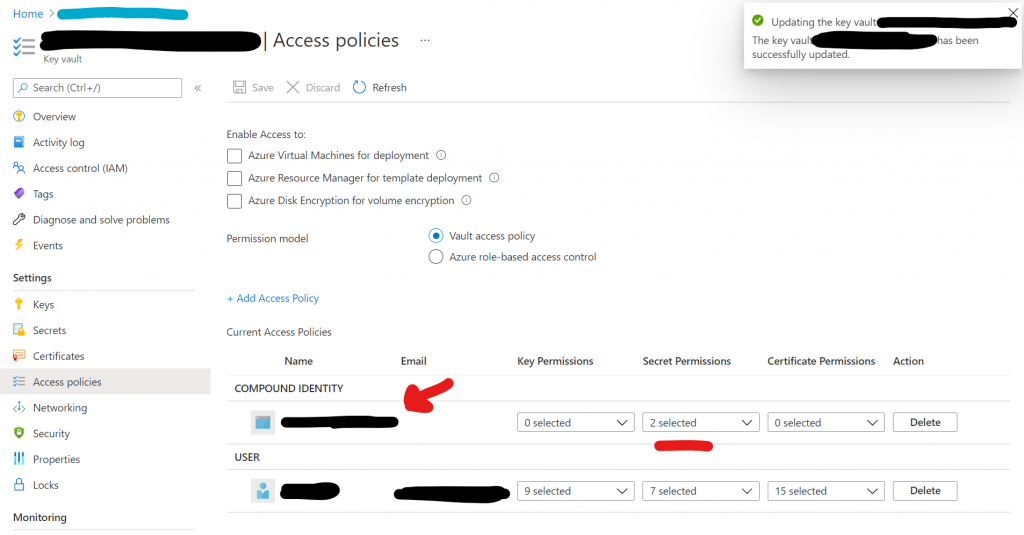The width and height of the screenshot is (1024, 535).
Task: Open compound identity Certificate Permissions dropdown
Action: pyautogui.click(x=826, y=423)
